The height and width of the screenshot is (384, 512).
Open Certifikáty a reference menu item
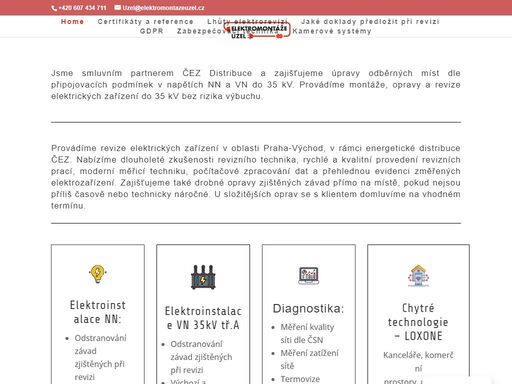click(146, 22)
